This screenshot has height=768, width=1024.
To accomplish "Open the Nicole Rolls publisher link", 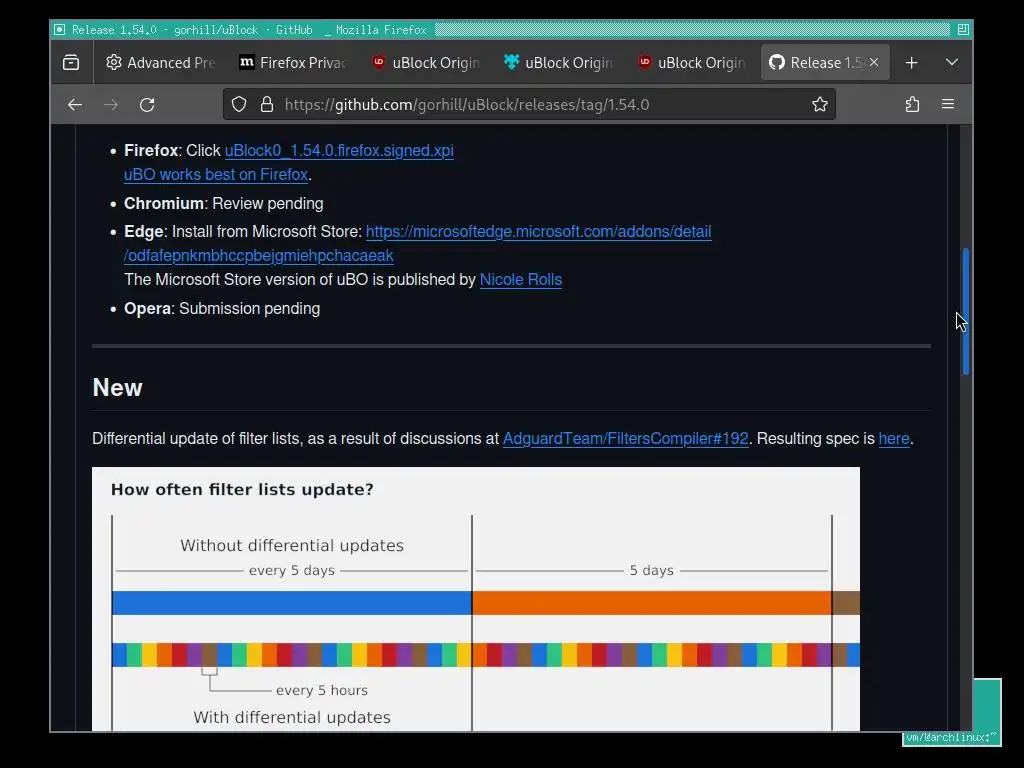I will point(520,280).
